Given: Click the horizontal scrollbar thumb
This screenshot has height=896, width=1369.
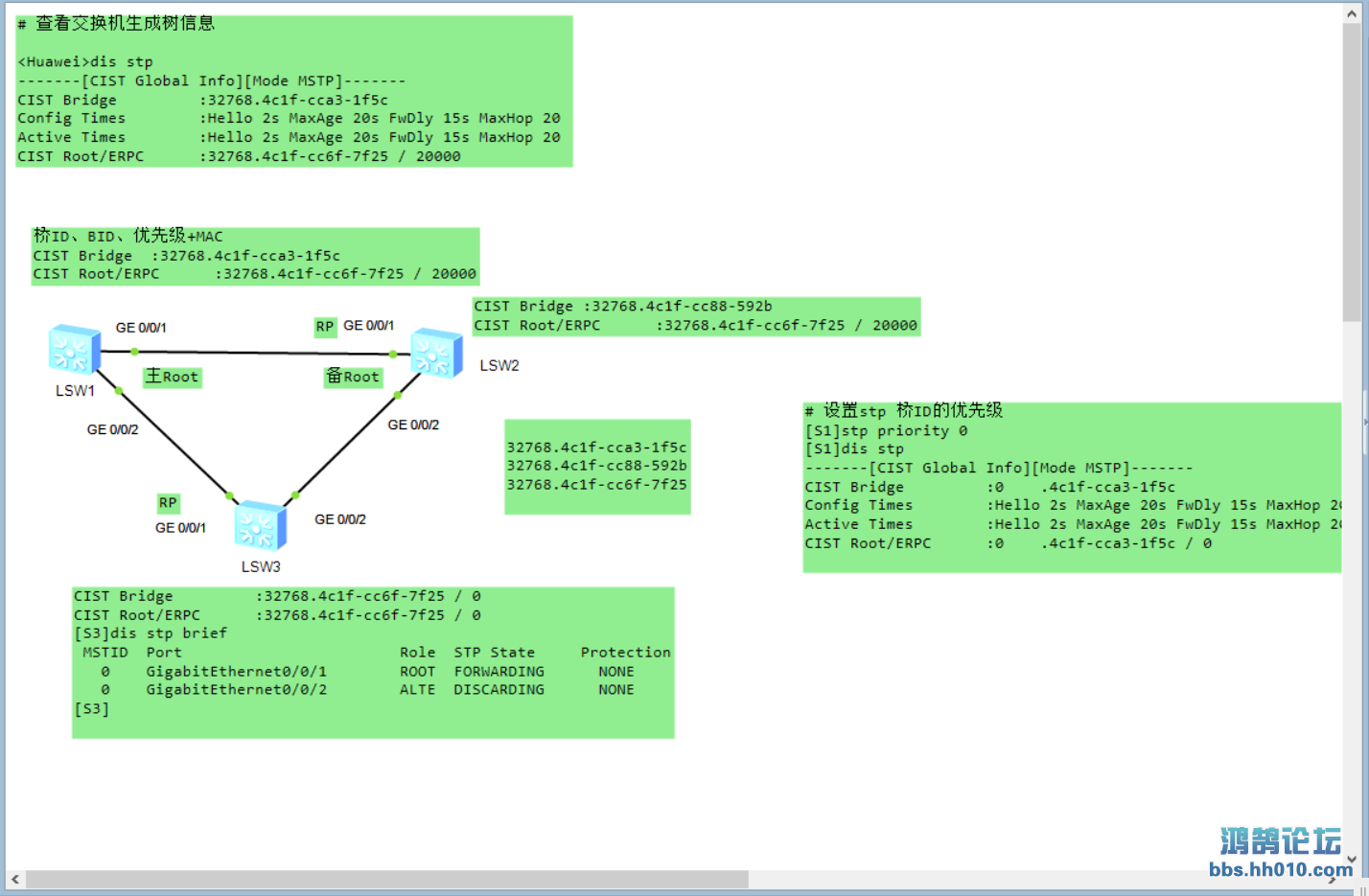Looking at the screenshot, I should point(387,880).
